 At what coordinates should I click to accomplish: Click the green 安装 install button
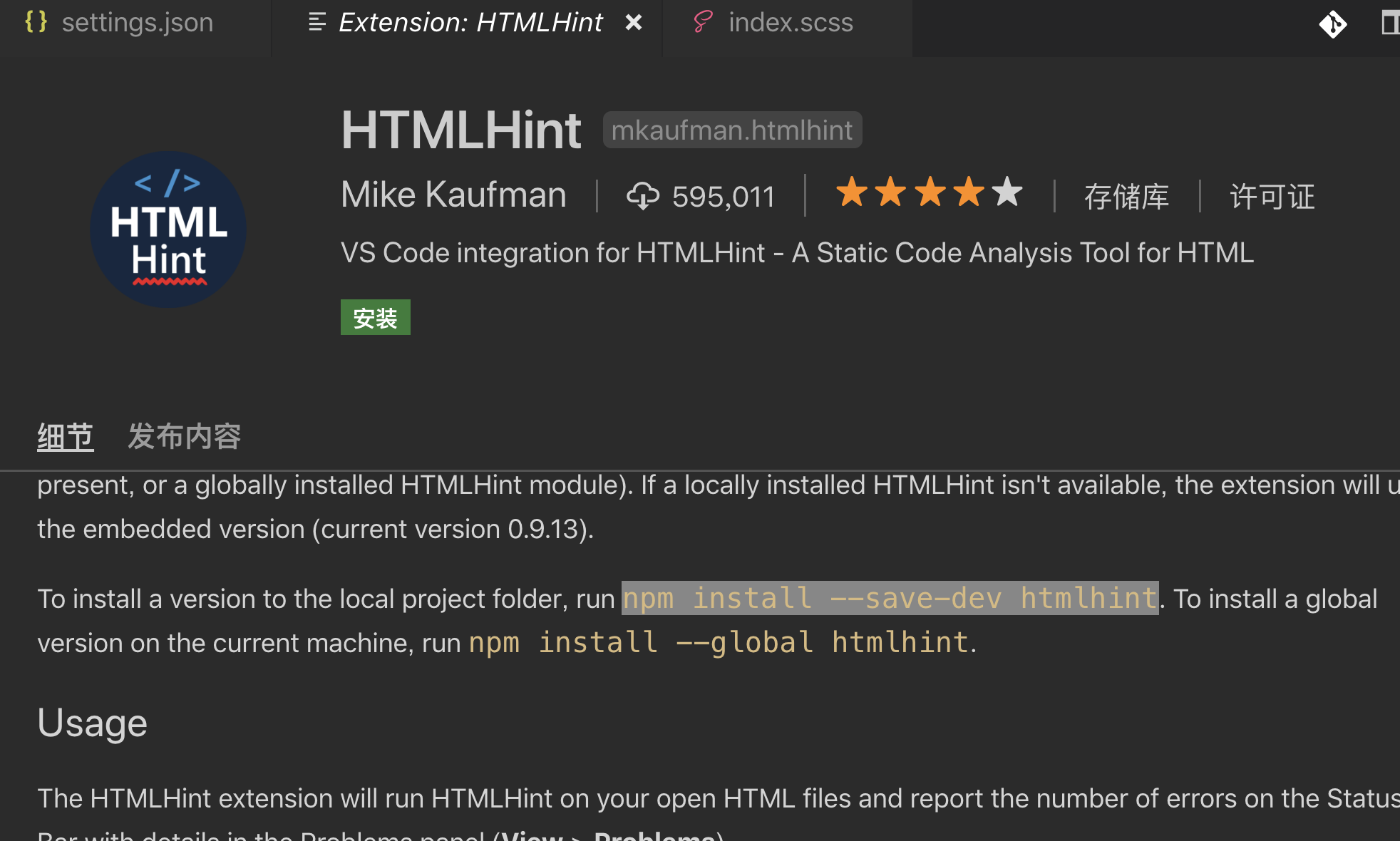375,317
